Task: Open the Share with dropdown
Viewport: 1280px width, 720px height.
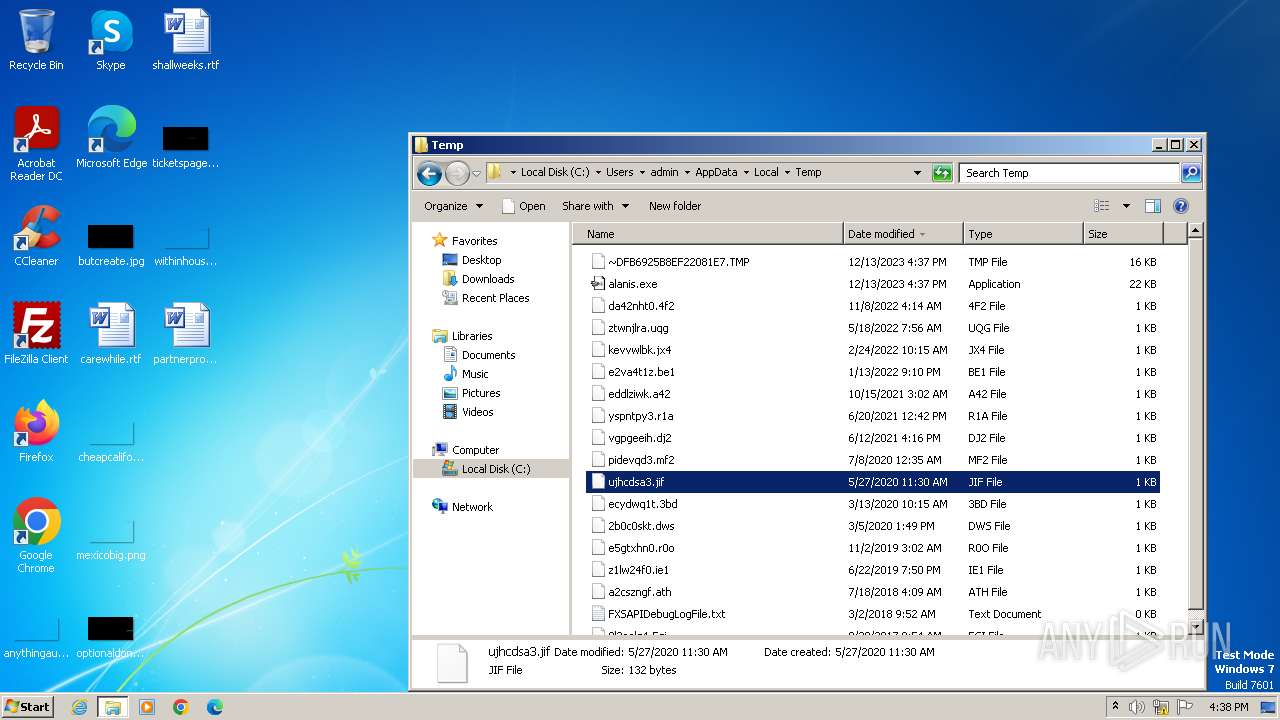Action: pyautogui.click(x=596, y=206)
